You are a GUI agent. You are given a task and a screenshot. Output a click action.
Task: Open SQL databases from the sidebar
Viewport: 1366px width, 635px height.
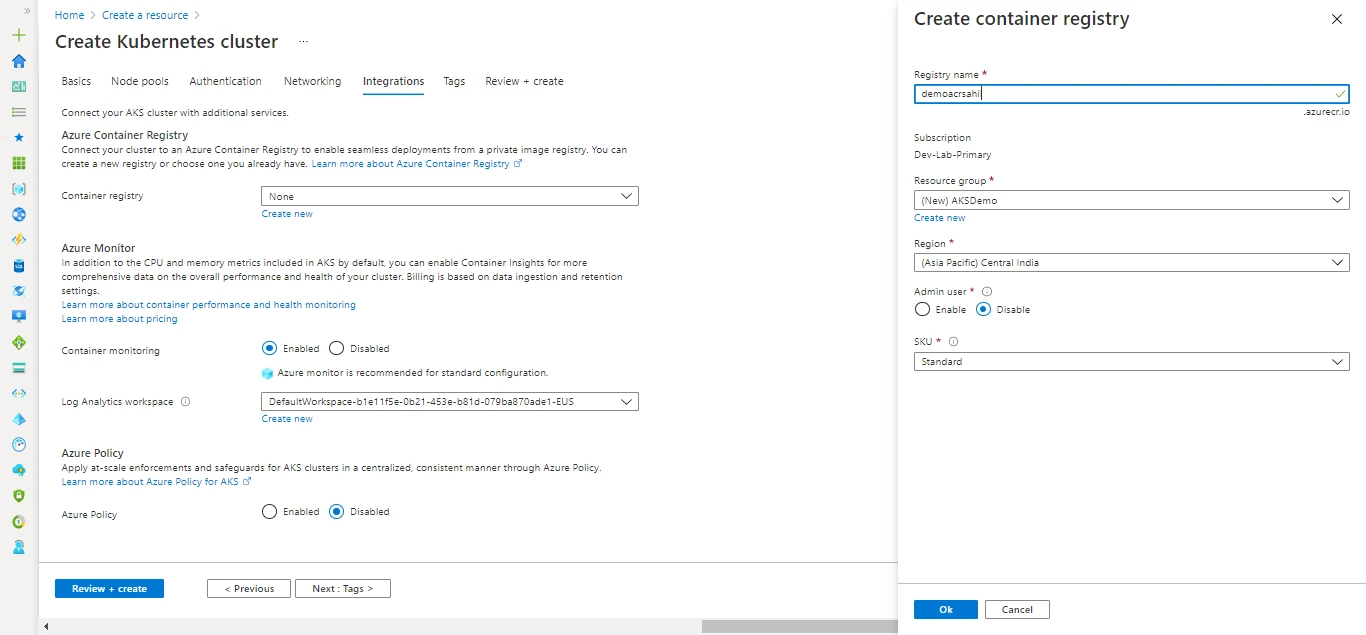point(19,265)
